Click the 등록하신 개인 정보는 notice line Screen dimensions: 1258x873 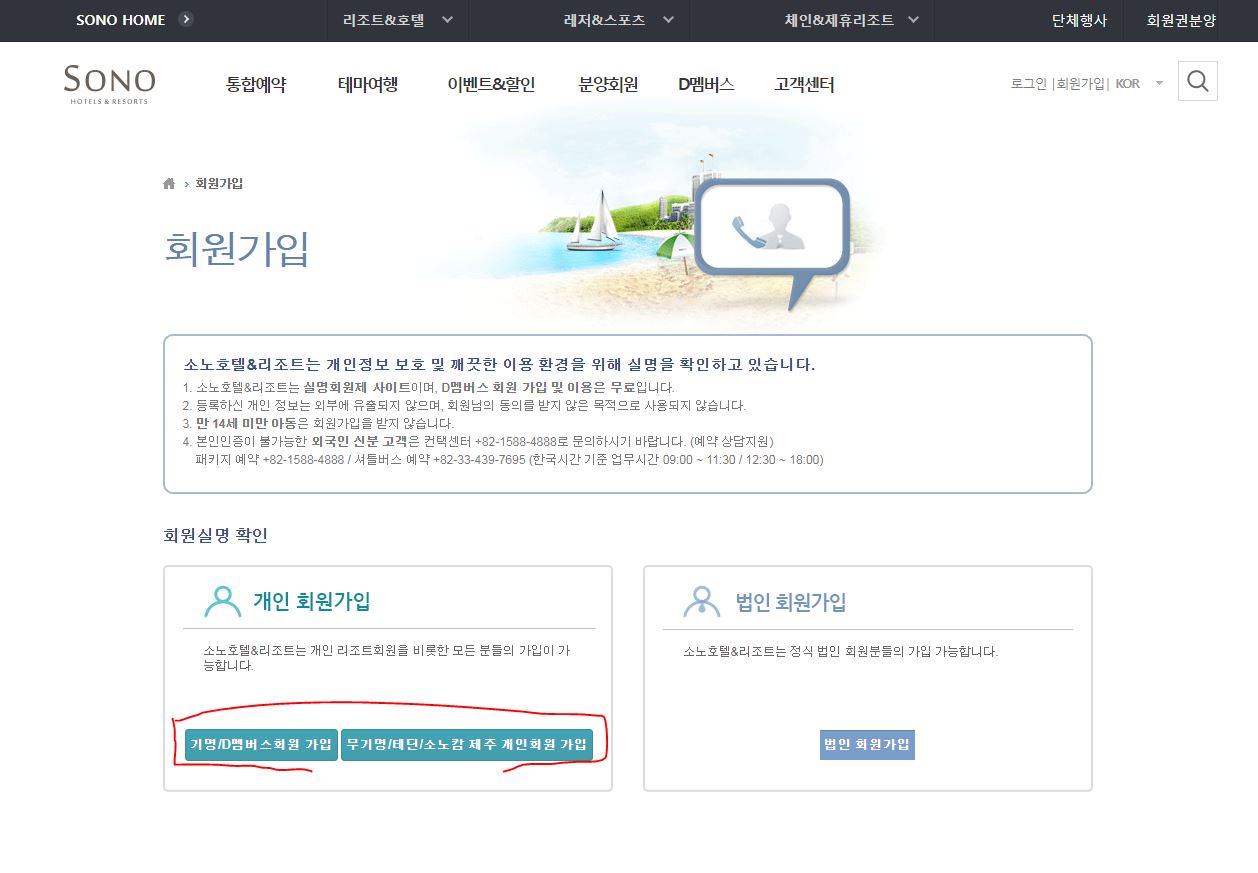coord(464,405)
